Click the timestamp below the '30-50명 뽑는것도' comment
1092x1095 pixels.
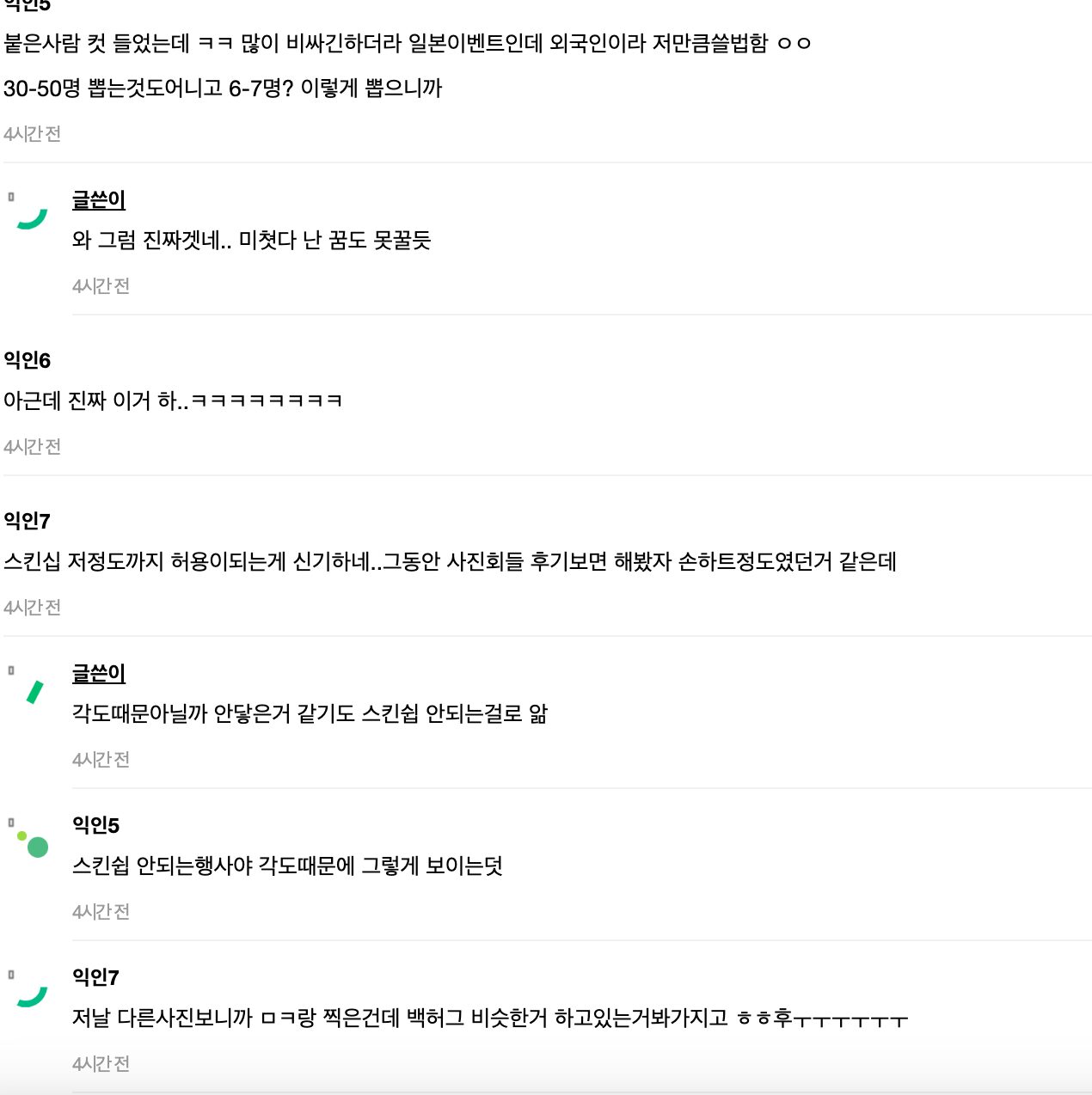33,134
